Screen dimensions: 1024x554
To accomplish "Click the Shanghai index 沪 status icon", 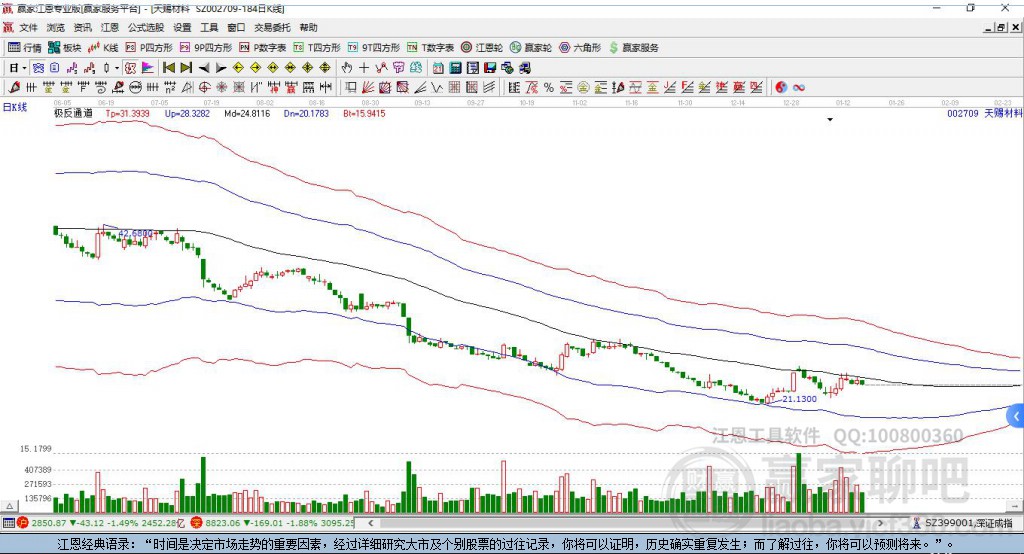I will pyautogui.click(x=23, y=523).
